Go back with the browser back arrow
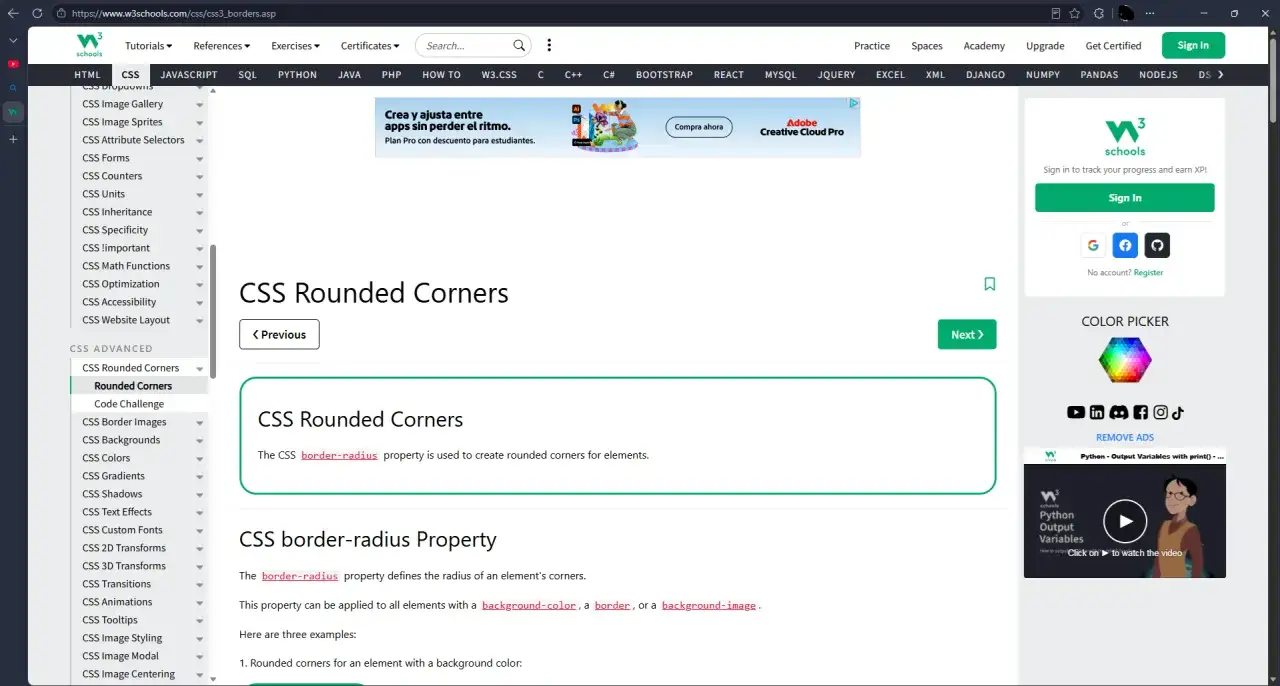 coord(13,13)
